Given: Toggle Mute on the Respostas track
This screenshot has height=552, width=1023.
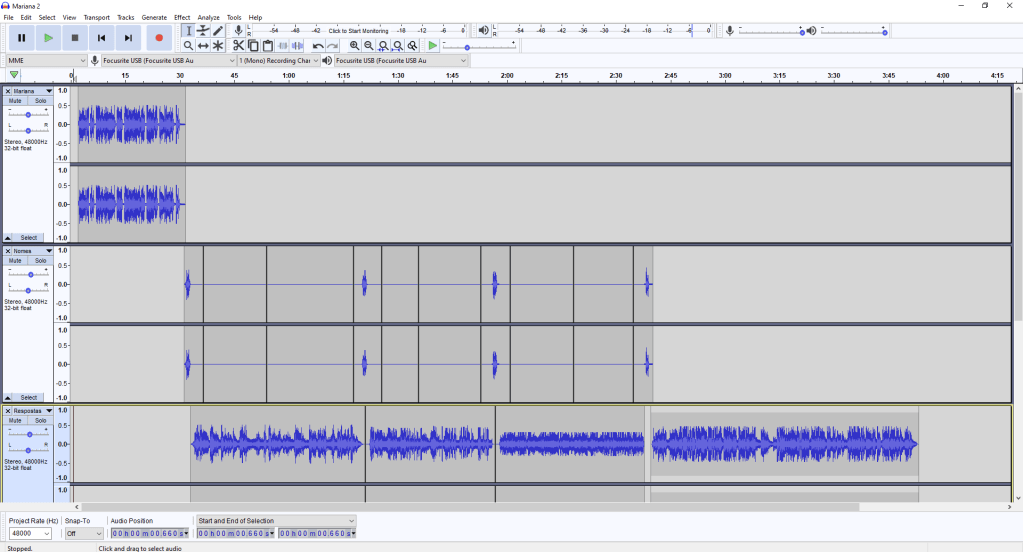Looking at the screenshot, I should pyautogui.click(x=15, y=421).
